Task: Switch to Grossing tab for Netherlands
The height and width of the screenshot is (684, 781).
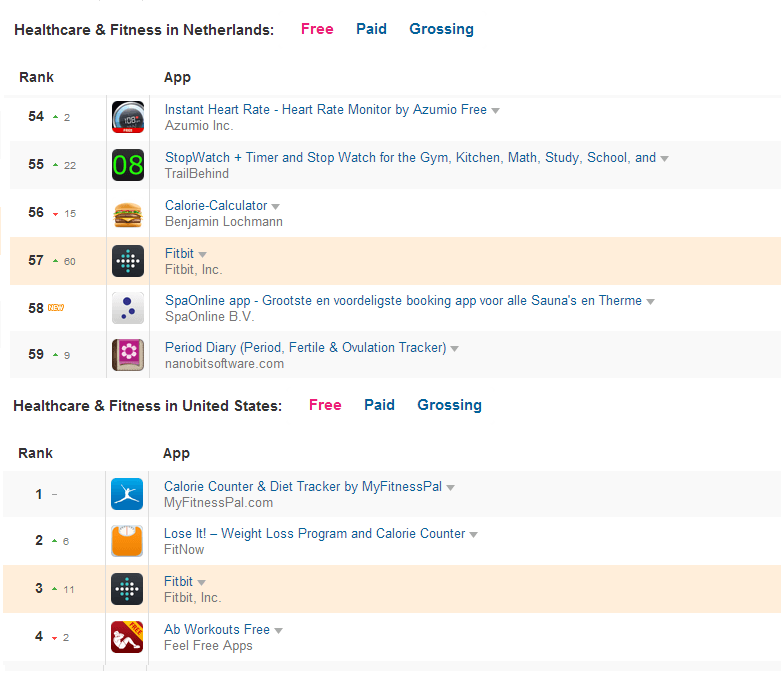Action: point(441,29)
